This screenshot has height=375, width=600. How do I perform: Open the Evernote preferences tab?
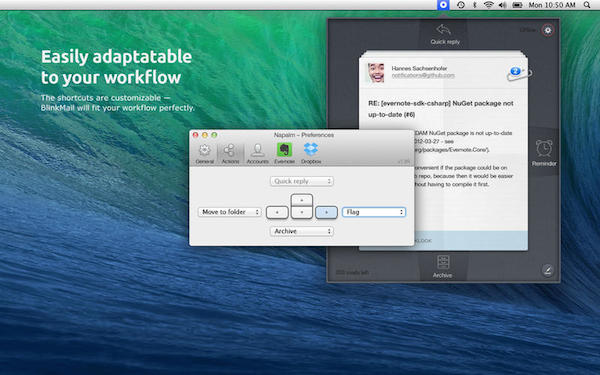click(x=284, y=153)
